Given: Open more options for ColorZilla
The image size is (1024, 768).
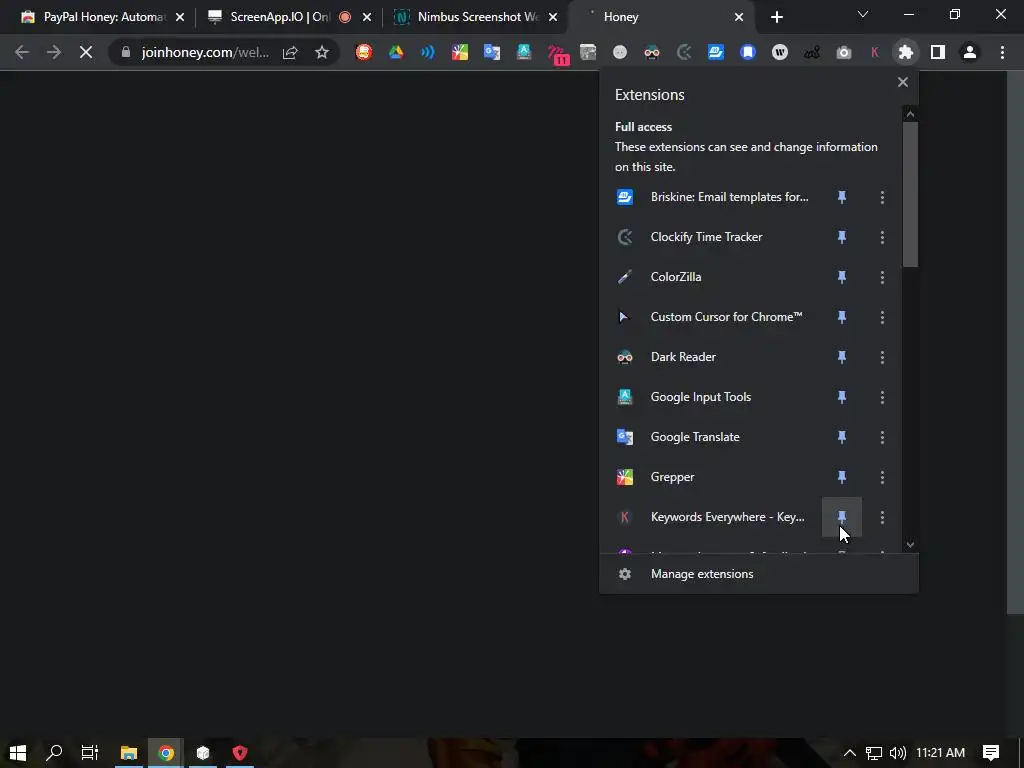Looking at the screenshot, I should click(x=882, y=277).
